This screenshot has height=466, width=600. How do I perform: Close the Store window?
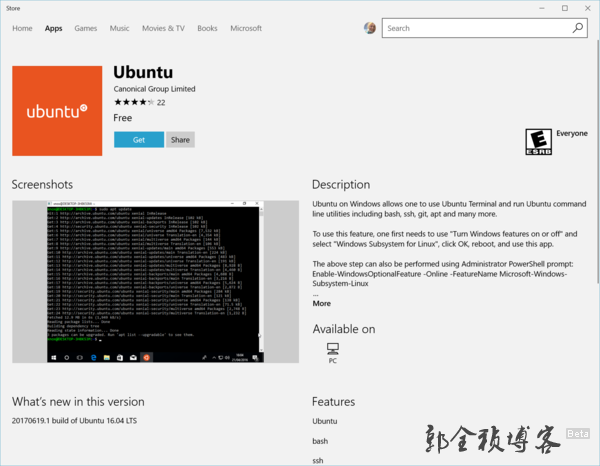(588, 8)
